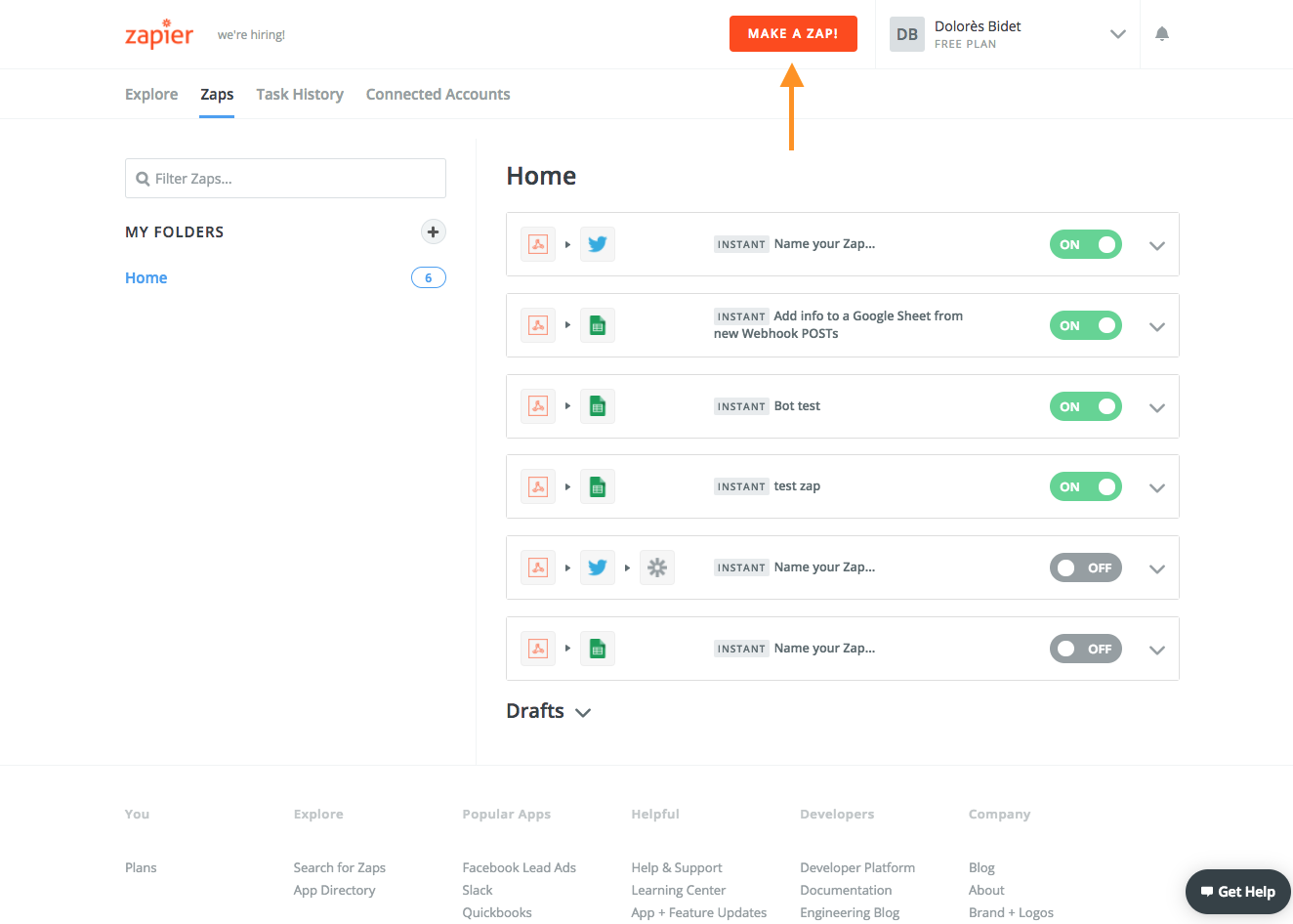Visit the Help & Support link
The height and width of the screenshot is (924, 1293).
(677, 867)
